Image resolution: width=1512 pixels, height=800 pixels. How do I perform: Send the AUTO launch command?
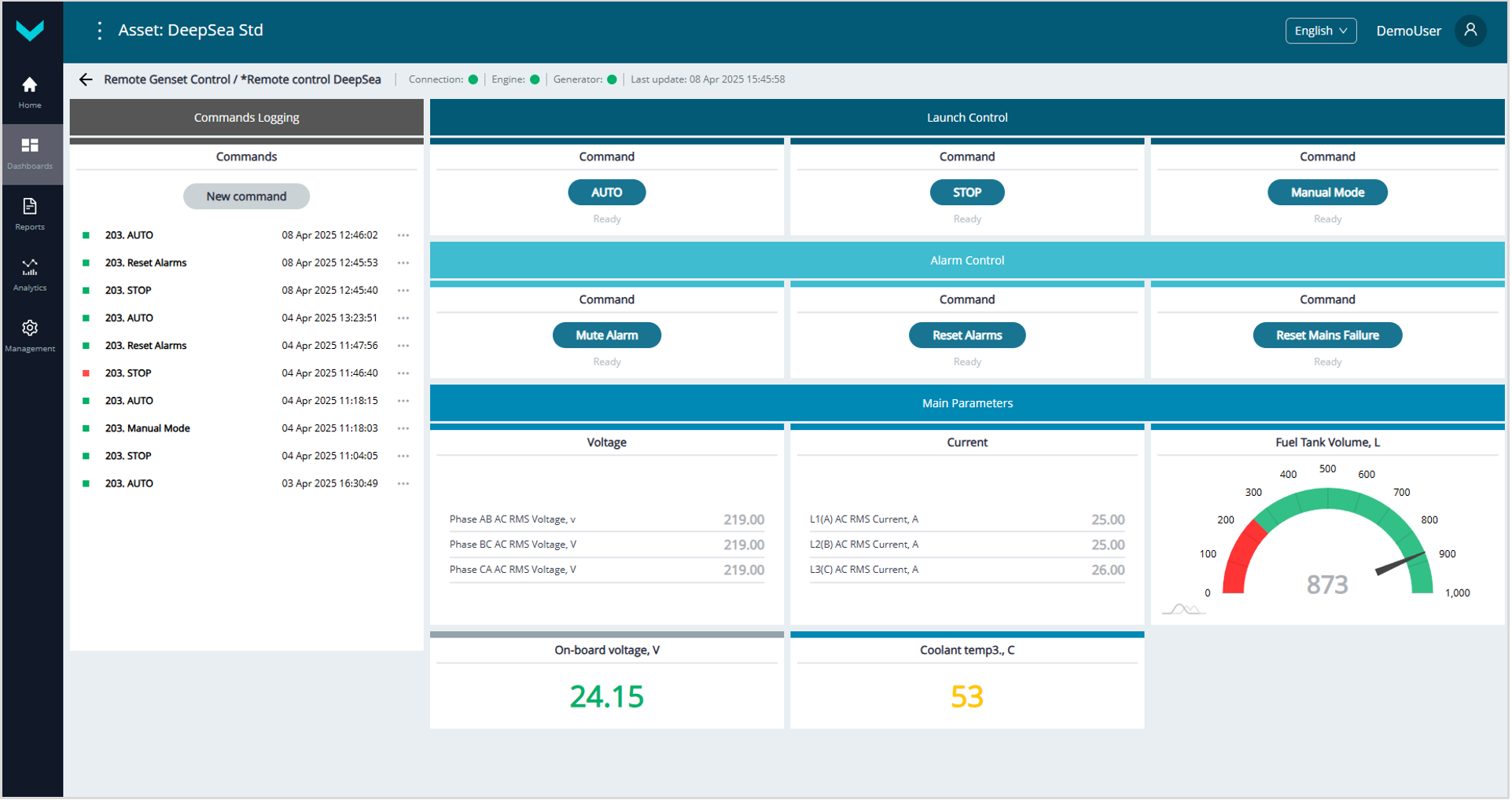(606, 193)
